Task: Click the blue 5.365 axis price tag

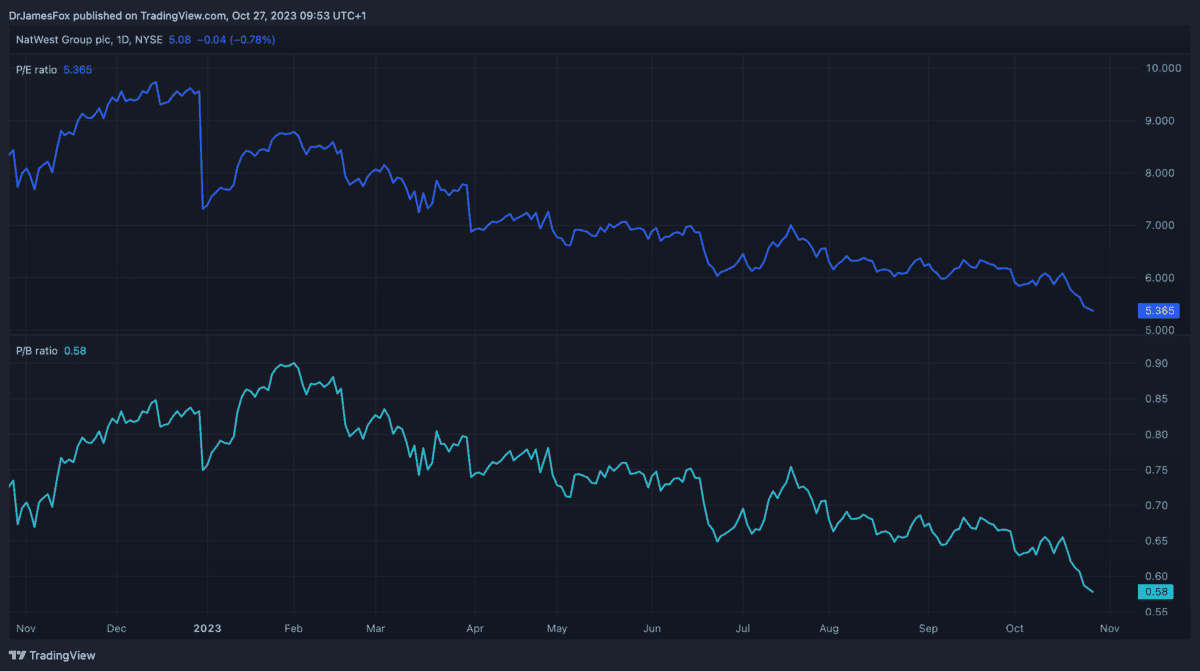Action: tap(1157, 311)
